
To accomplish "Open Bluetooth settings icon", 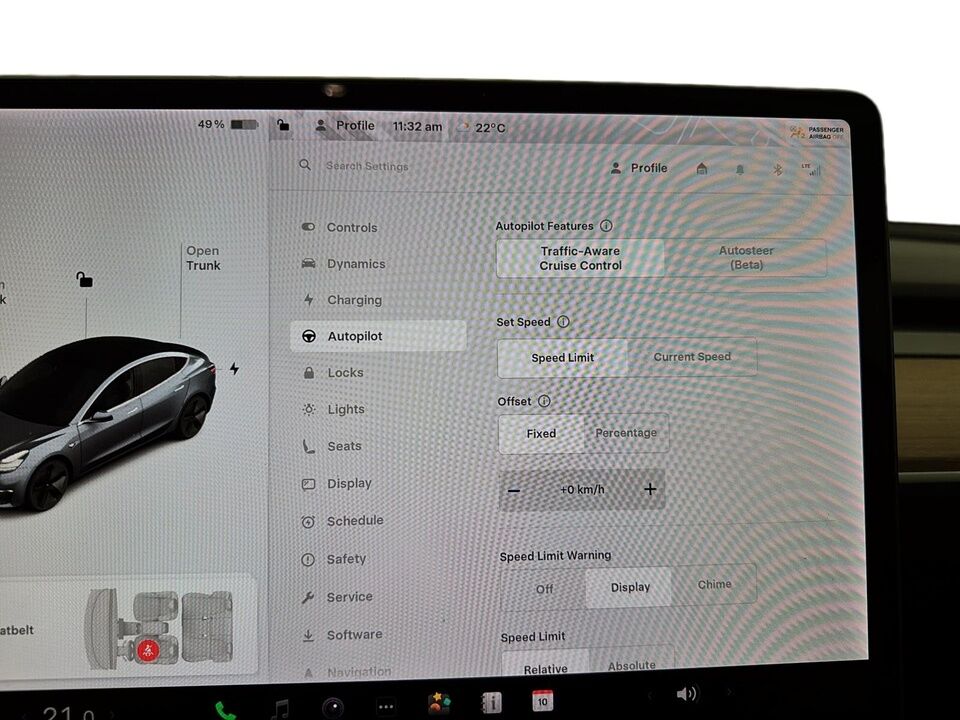I will pyautogui.click(x=778, y=170).
